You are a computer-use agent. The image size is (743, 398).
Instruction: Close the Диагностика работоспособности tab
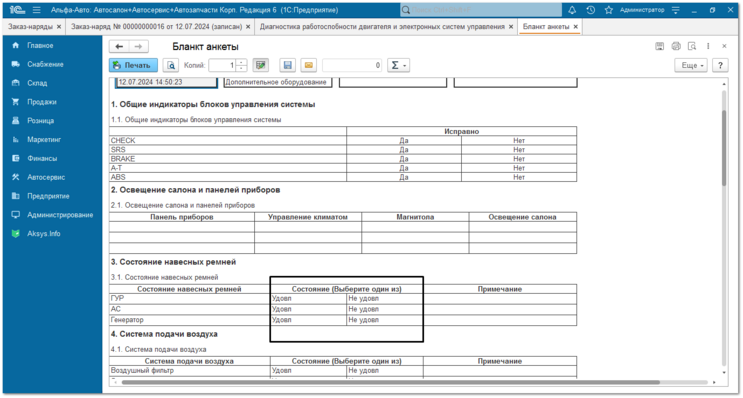click(511, 27)
